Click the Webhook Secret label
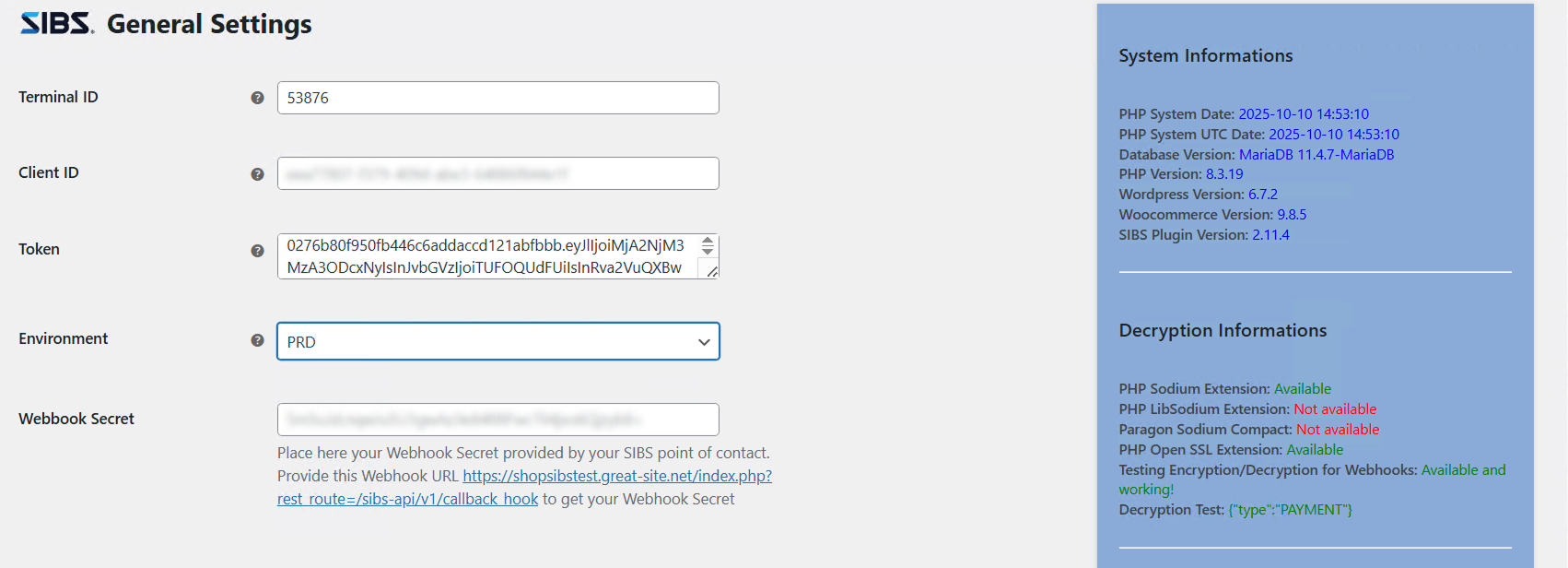The width and height of the screenshot is (1568, 568). click(76, 419)
